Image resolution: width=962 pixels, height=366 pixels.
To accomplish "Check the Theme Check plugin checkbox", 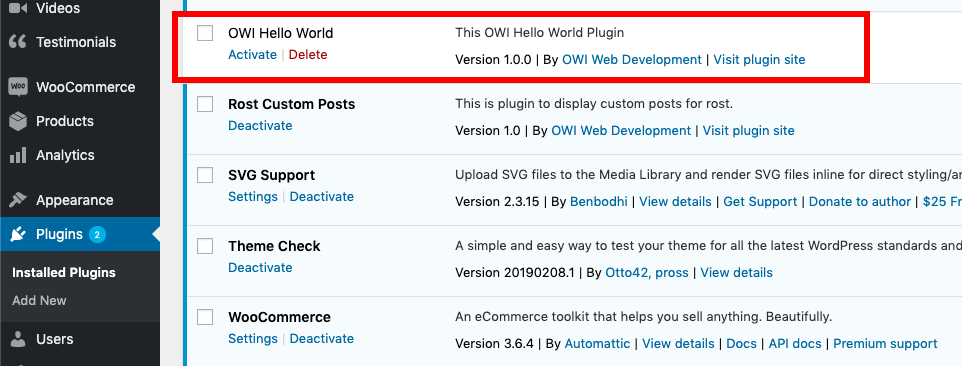I will point(205,246).
